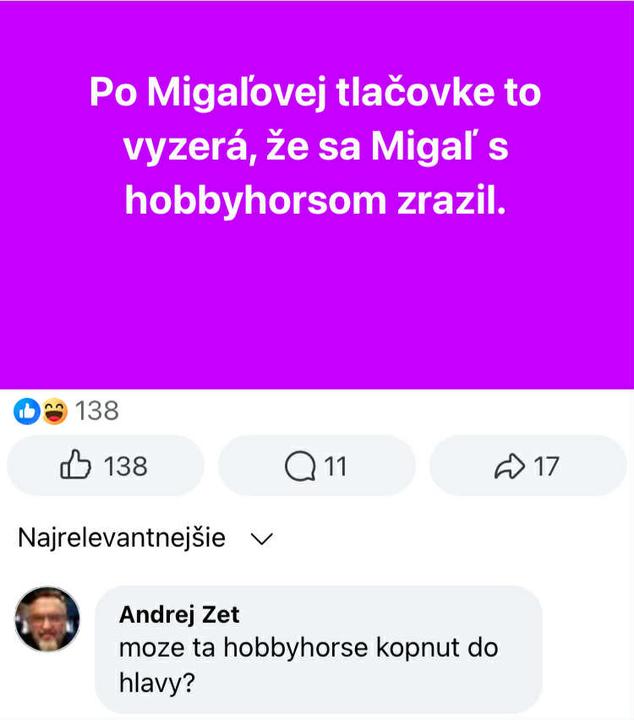Click the word 'hobbyhorsom' in the post

click(256, 201)
